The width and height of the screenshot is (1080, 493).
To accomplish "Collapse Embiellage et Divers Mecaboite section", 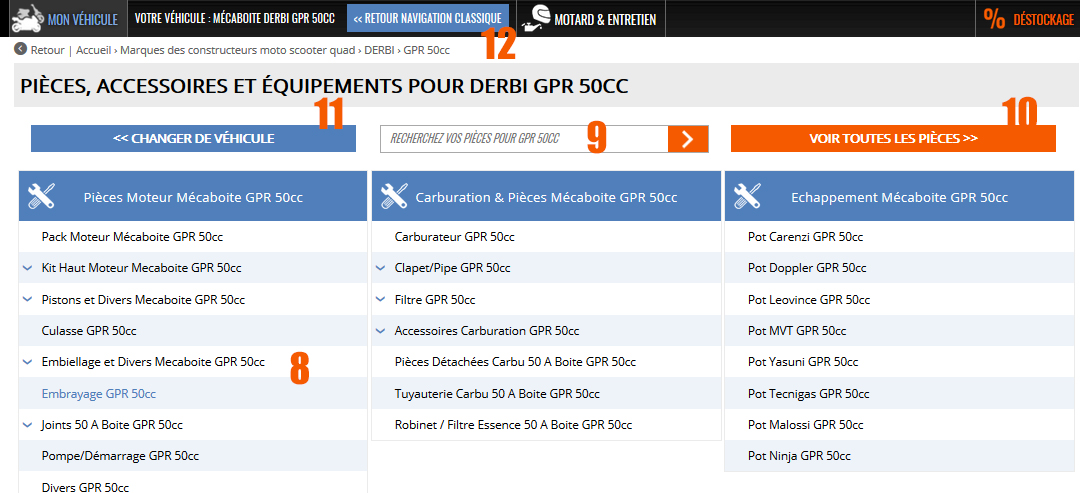I will pyautogui.click(x=27, y=362).
